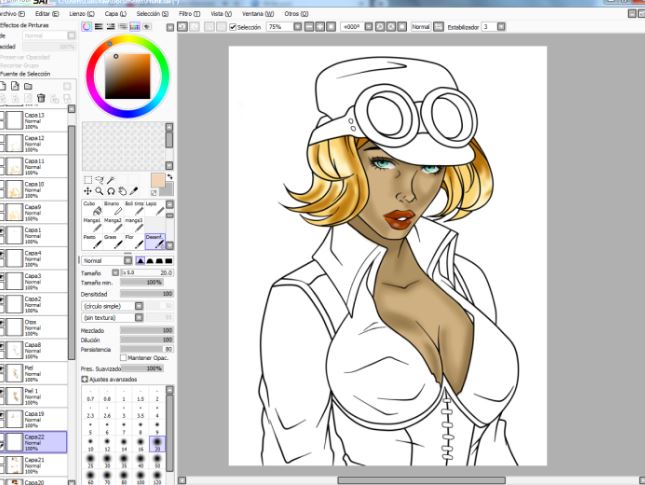Image resolution: width=645 pixels, height=485 pixels.
Task: Create a new layer folder
Action: click(x=28, y=86)
